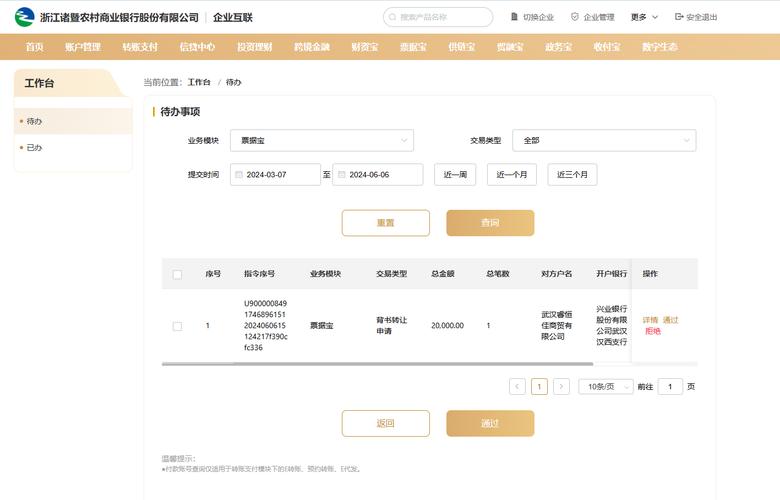Click the 企业管理 shield icon

point(574,17)
